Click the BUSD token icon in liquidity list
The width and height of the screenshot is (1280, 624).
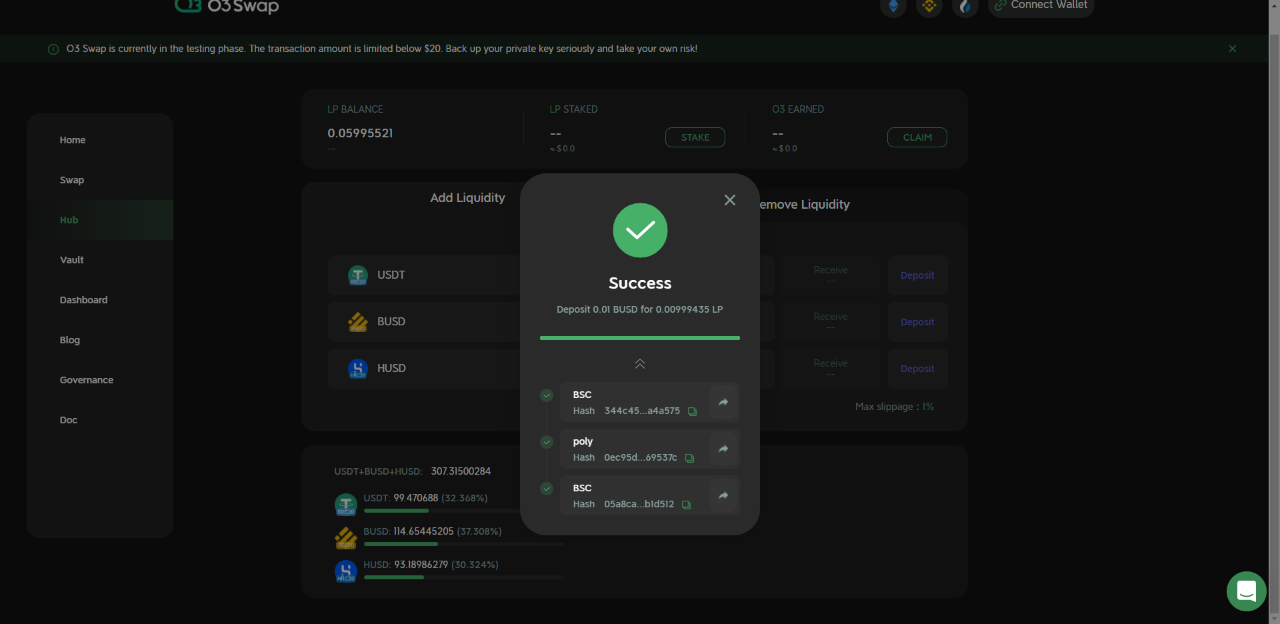[x=358, y=322]
